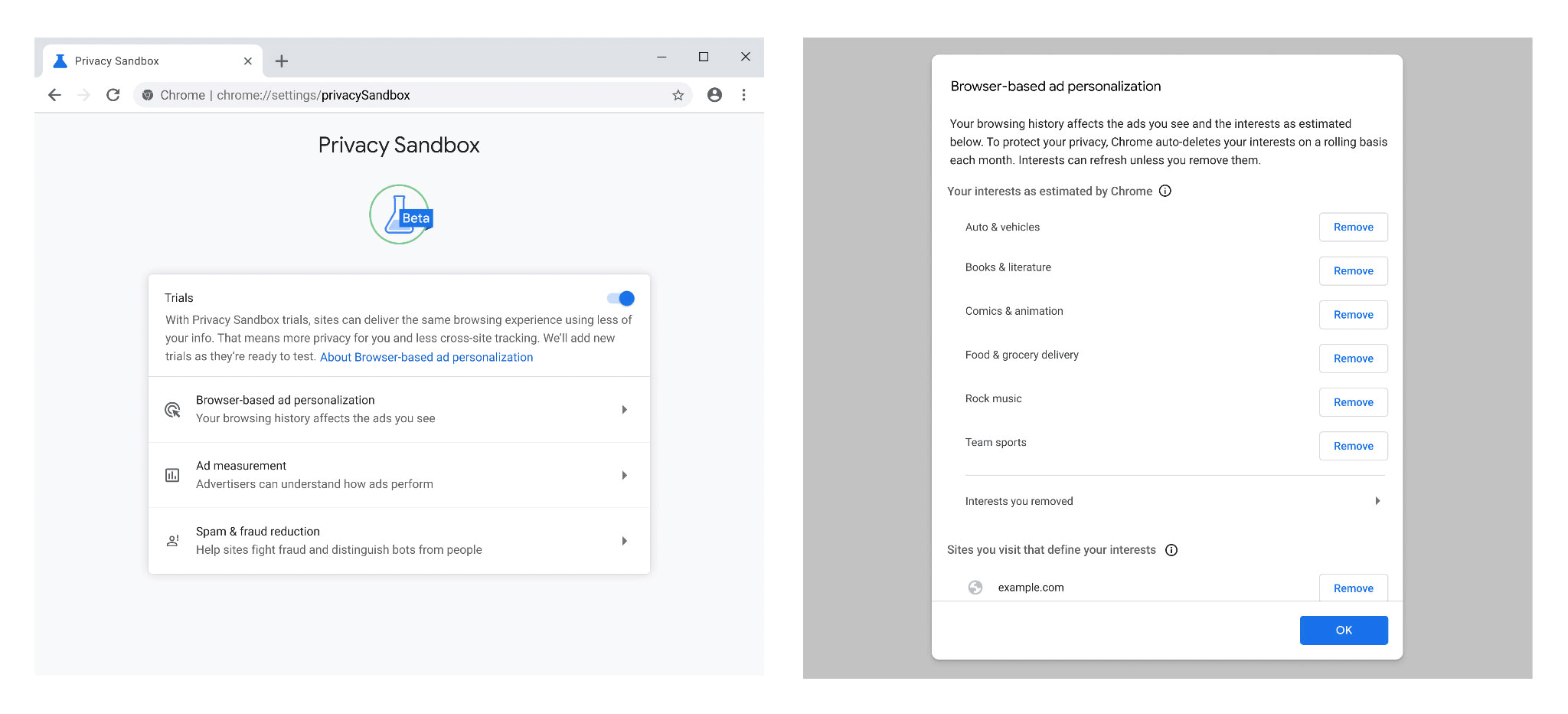Open the three-dot Chrome menu
The width and height of the screenshot is (1568, 714).
[743, 95]
